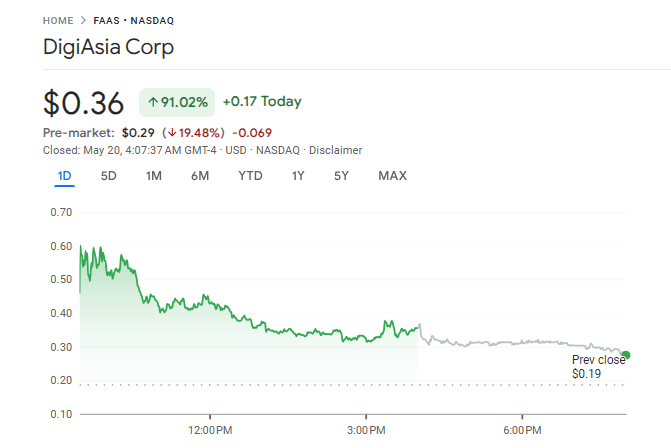Show the MAX chart range
The width and height of the screenshot is (671, 448).
click(392, 176)
